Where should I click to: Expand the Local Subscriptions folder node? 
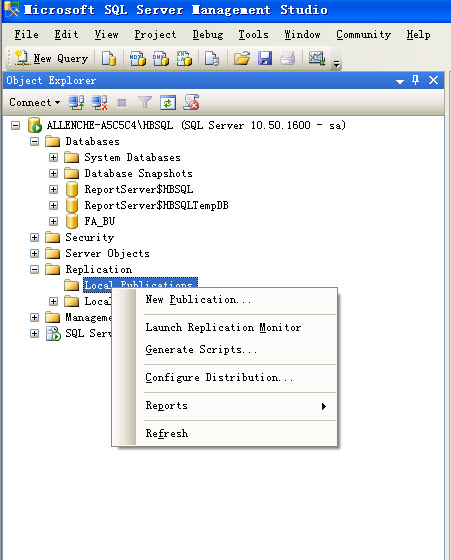53,301
